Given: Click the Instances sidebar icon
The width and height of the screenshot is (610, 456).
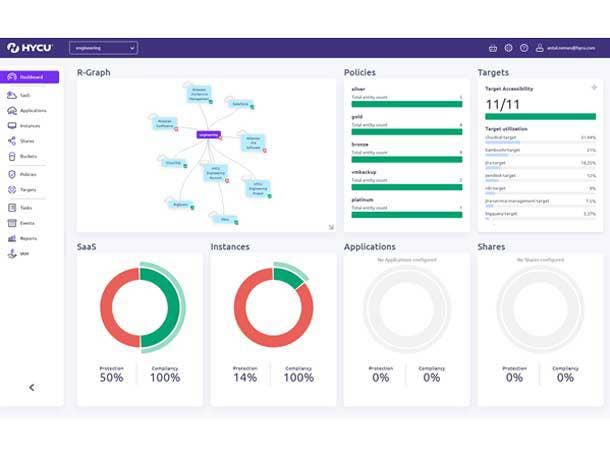Looking at the screenshot, I should pyautogui.click(x=11, y=126).
